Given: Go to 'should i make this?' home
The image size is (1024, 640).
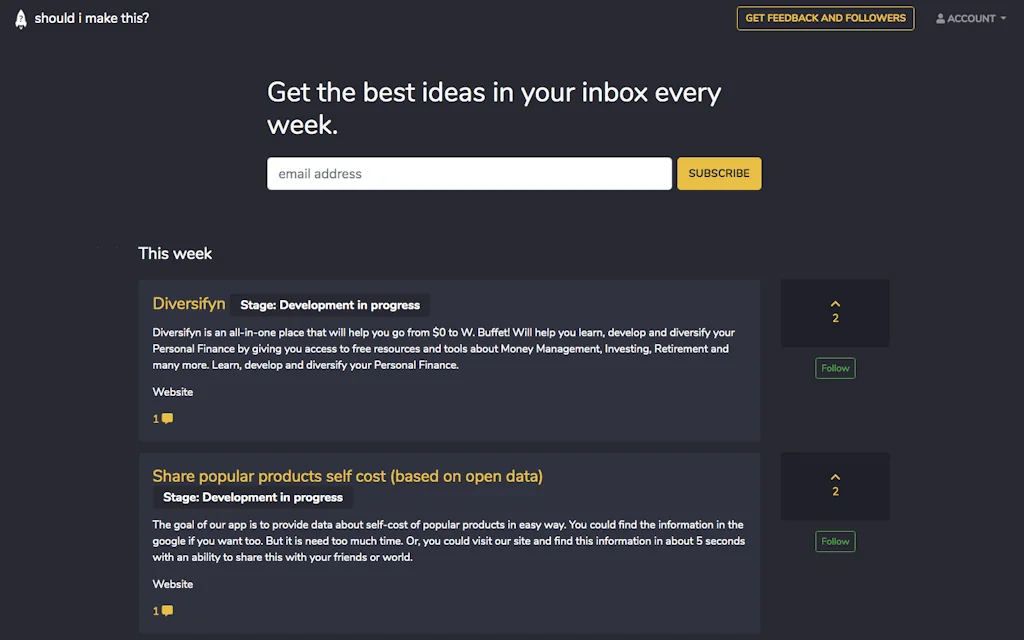Looking at the screenshot, I should (91, 18).
